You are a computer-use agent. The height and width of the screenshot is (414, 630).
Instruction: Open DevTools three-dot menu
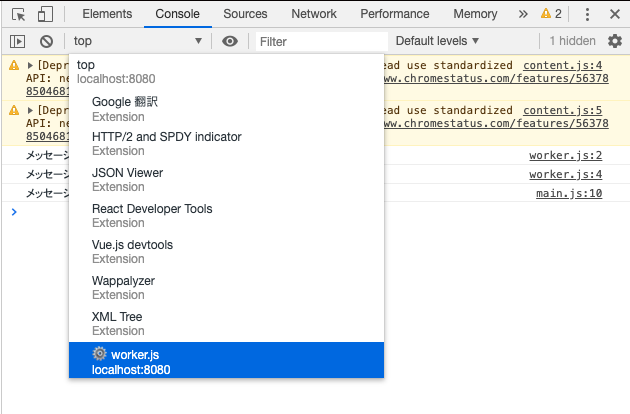[x=587, y=14]
